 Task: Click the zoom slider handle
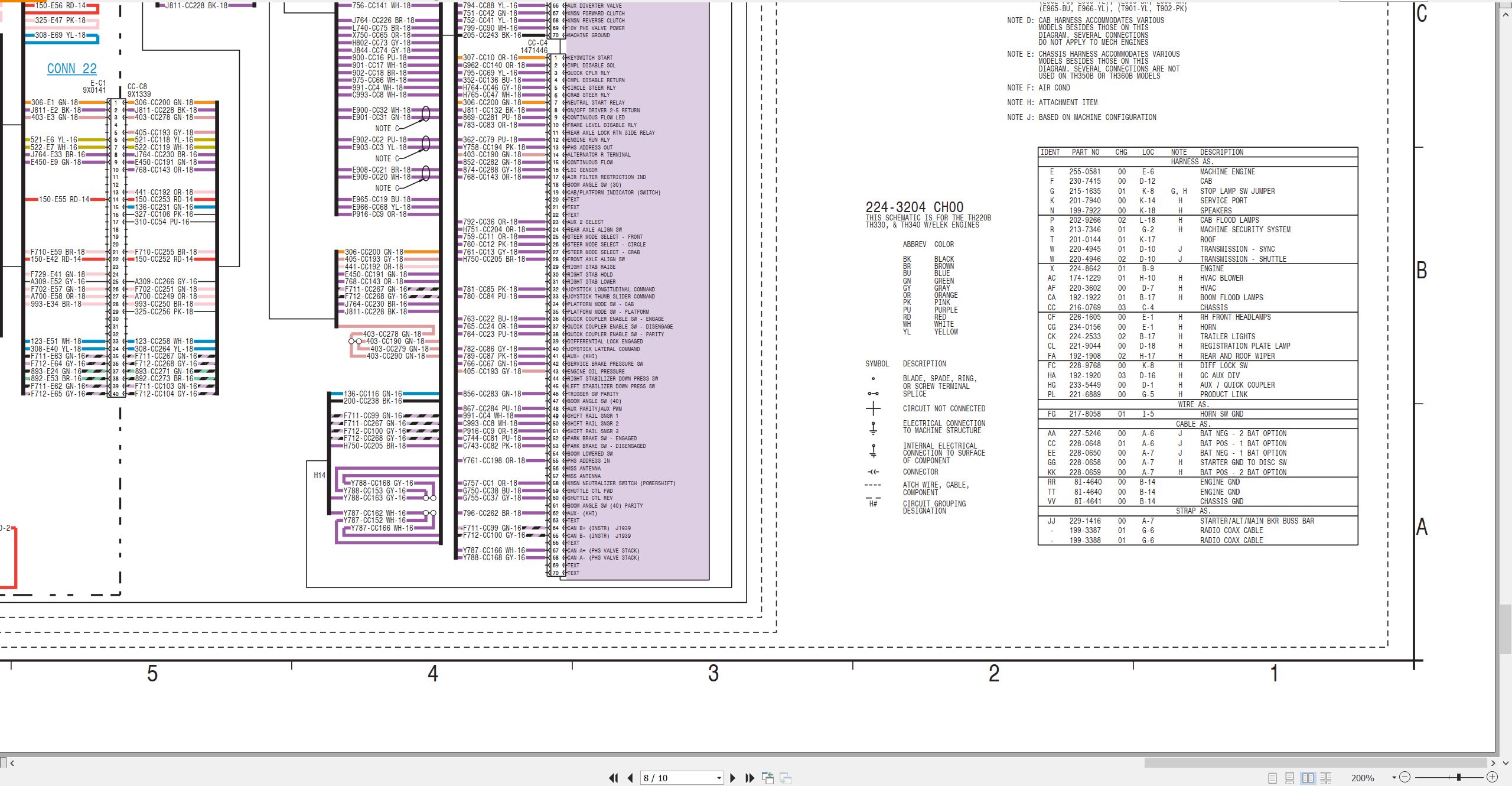coord(1459,778)
